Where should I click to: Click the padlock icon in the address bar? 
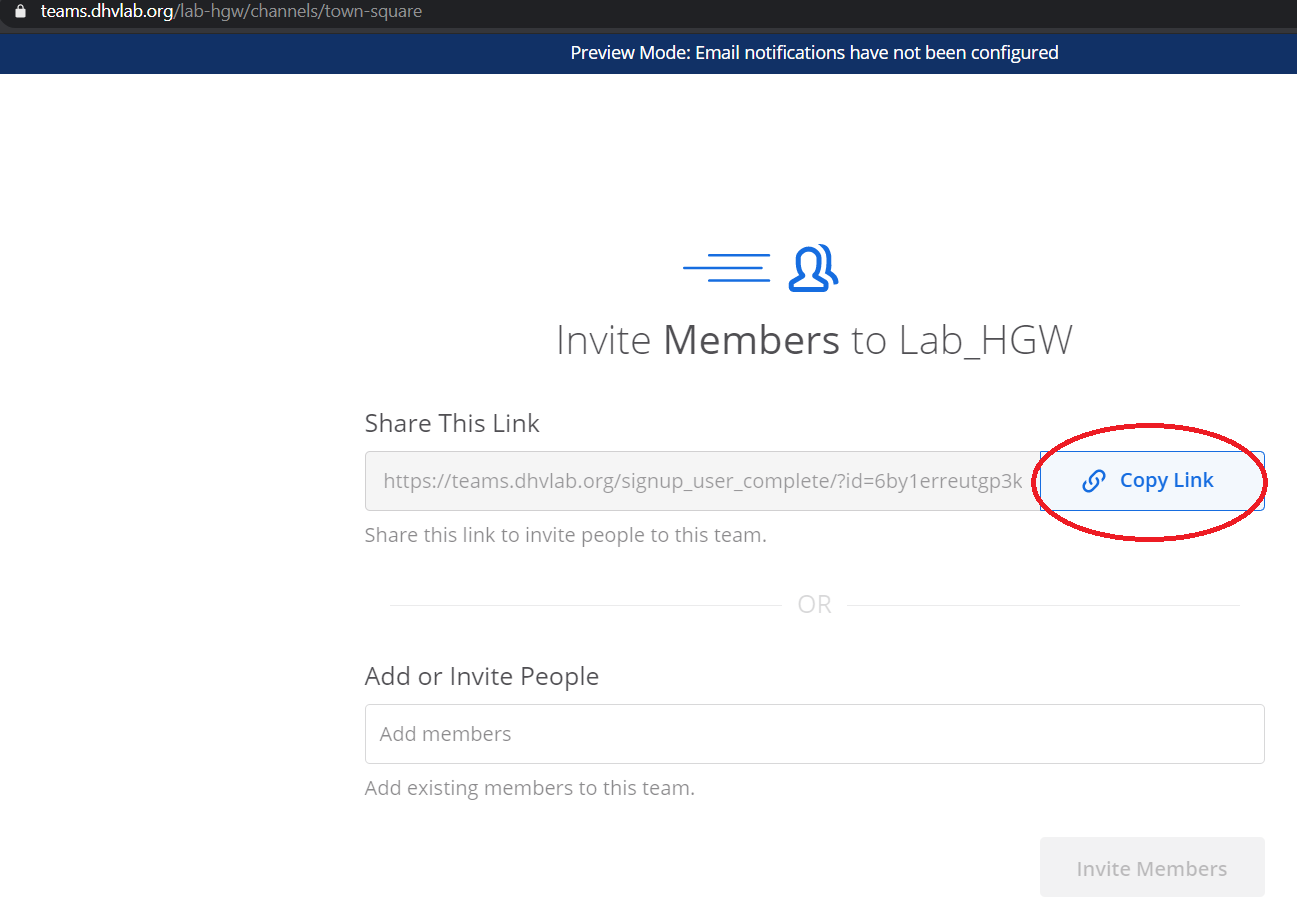pyautogui.click(x=19, y=12)
